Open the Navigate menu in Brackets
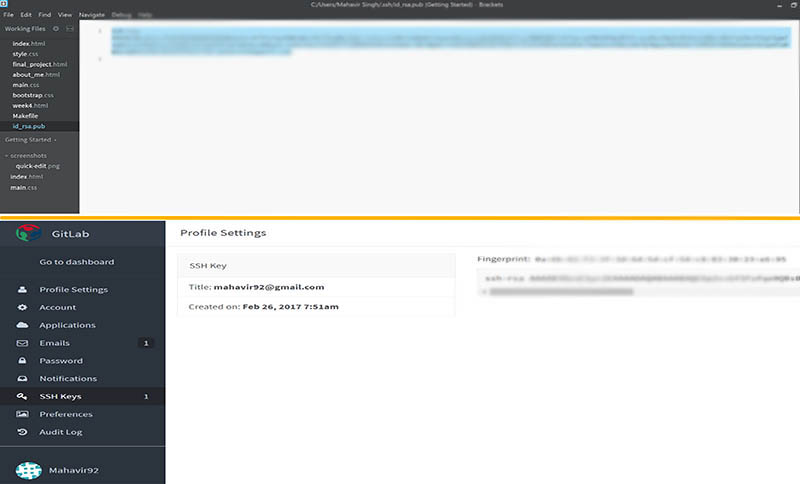The image size is (800, 484). [92, 15]
